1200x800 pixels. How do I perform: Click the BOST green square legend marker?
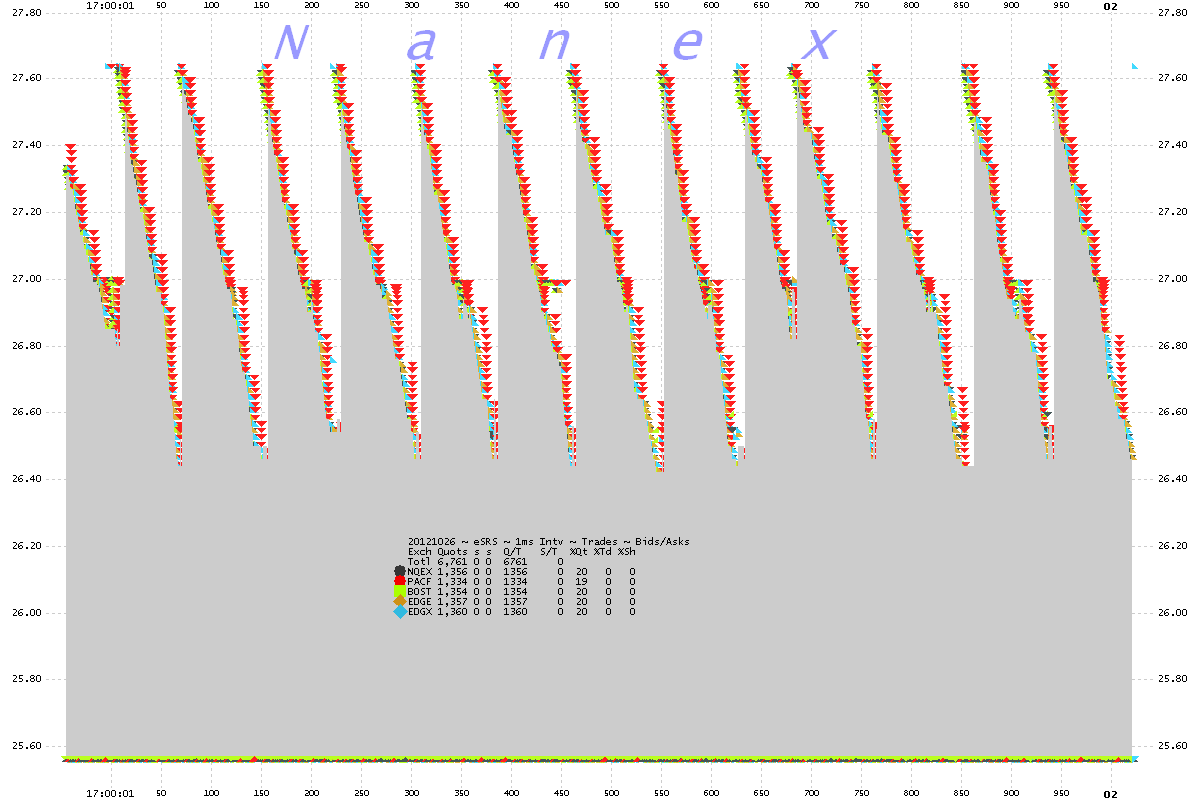tap(400, 592)
